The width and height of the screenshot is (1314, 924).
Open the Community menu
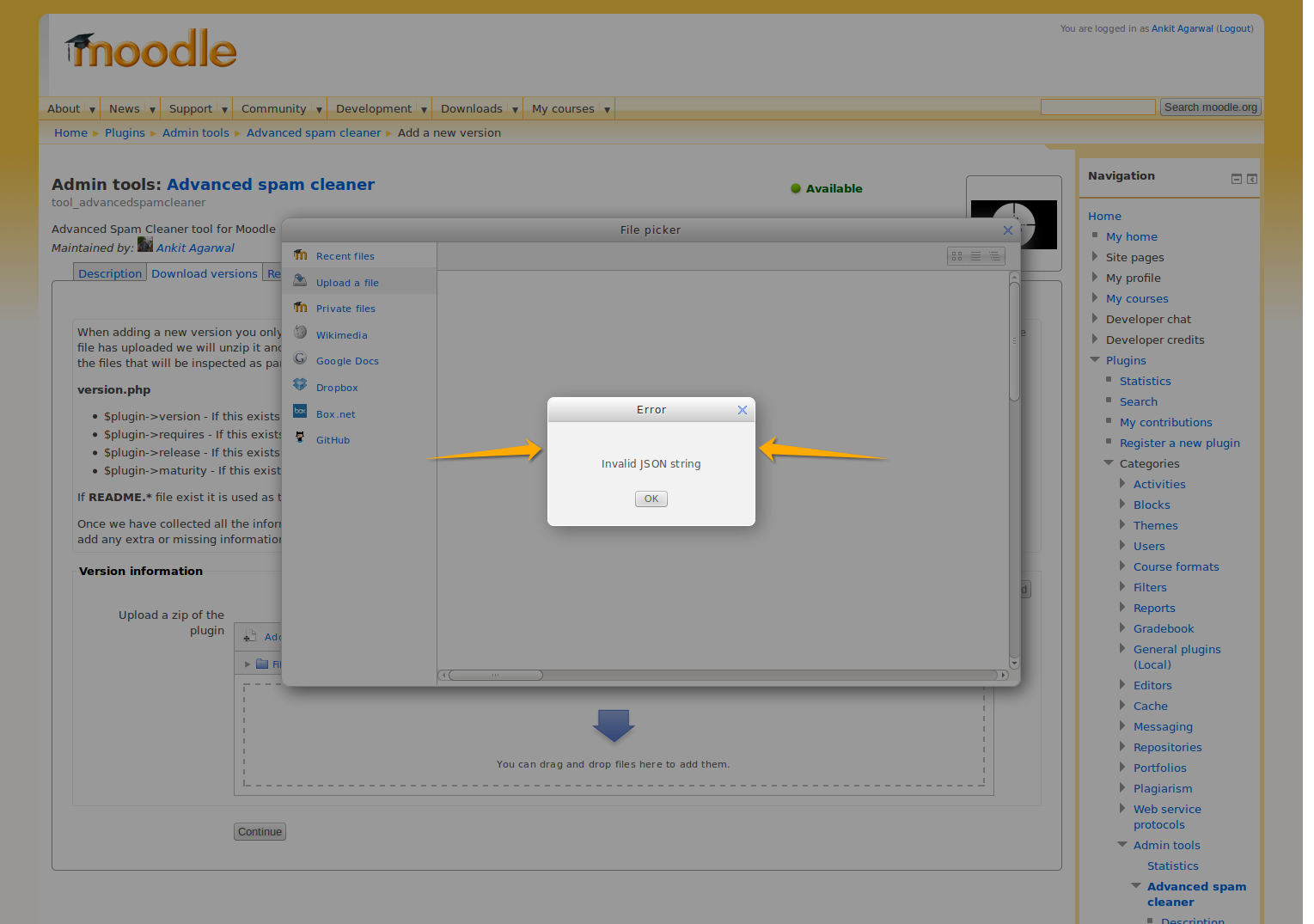[279, 108]
